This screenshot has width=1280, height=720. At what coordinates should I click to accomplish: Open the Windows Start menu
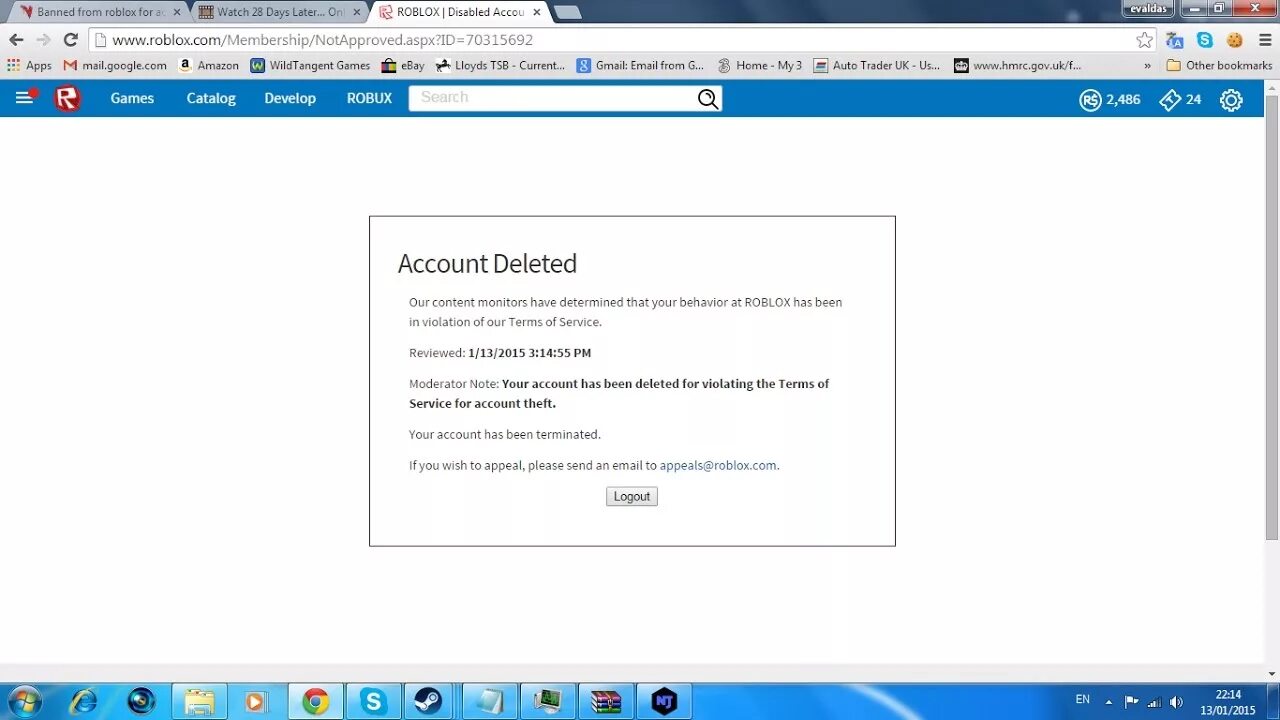click(x=24, y=702)
